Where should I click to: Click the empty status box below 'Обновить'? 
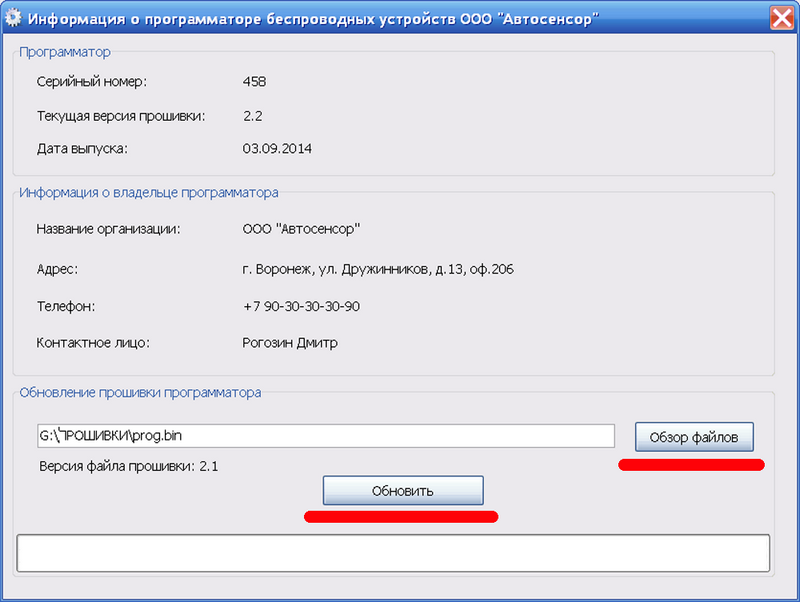click(x=393, y=553)
